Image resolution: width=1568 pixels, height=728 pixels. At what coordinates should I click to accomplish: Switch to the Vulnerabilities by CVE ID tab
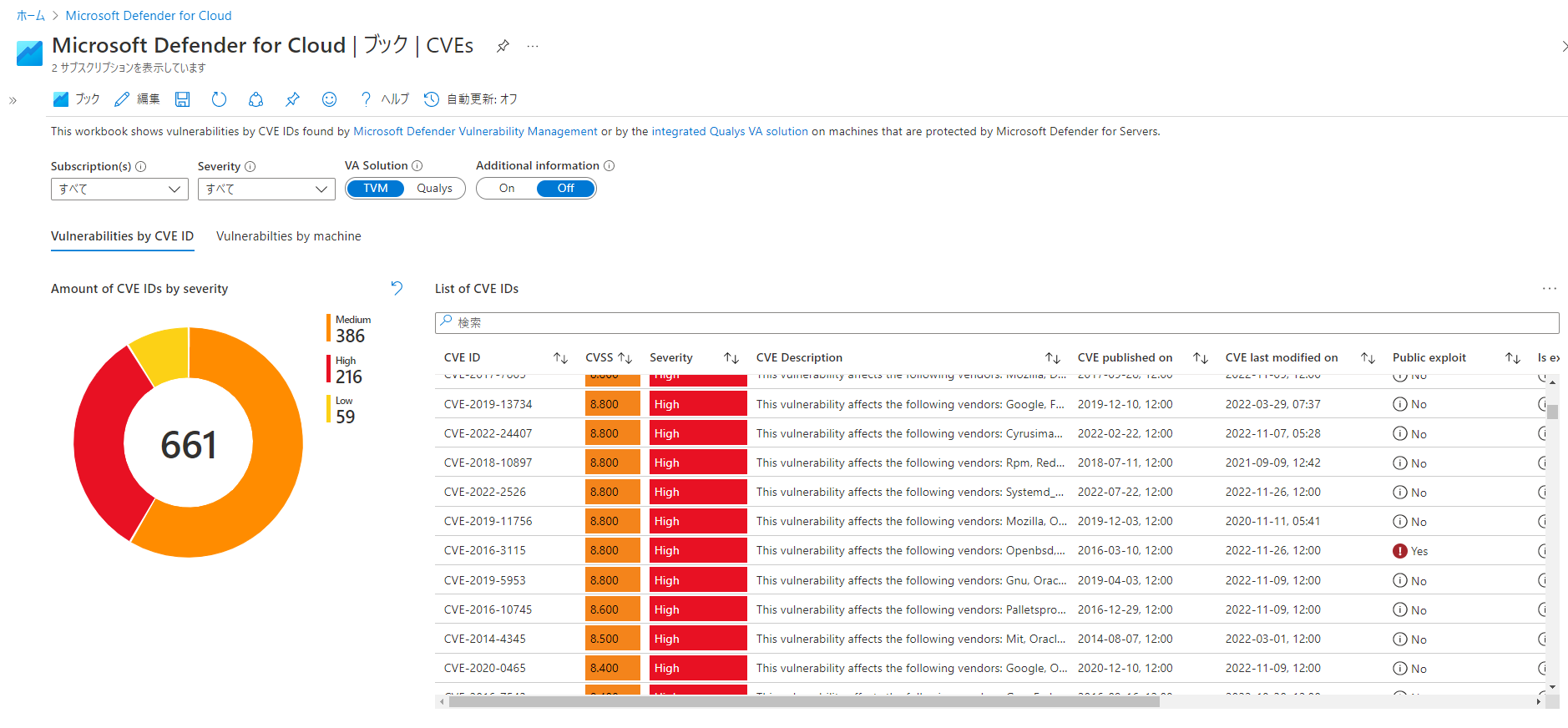tap(122, 236)
